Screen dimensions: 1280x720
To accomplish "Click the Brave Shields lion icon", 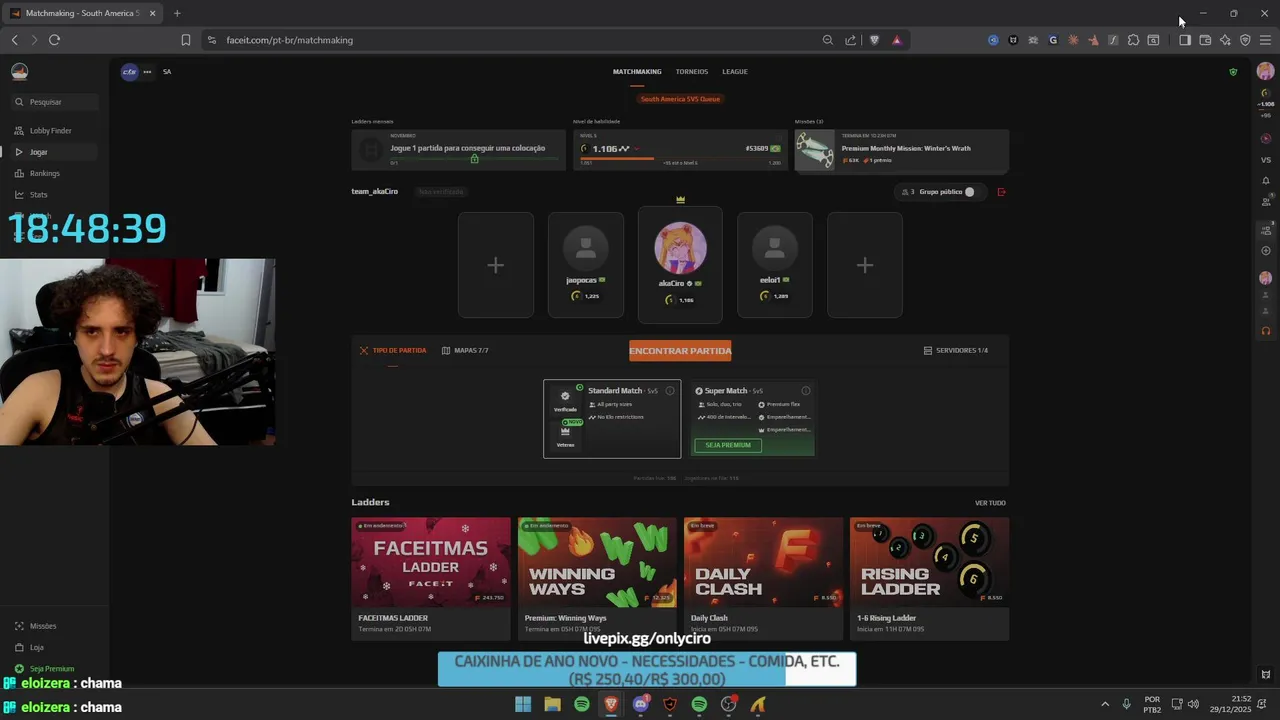I will coord(874,40).
